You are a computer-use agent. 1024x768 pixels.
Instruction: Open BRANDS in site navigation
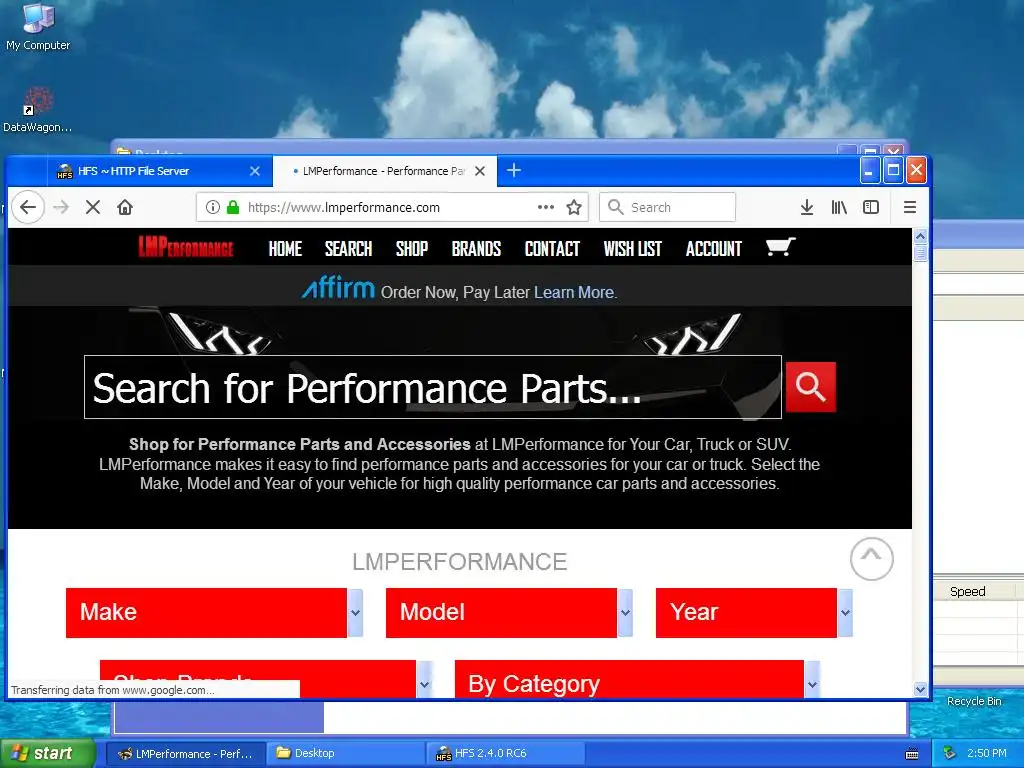coord(476,249)
